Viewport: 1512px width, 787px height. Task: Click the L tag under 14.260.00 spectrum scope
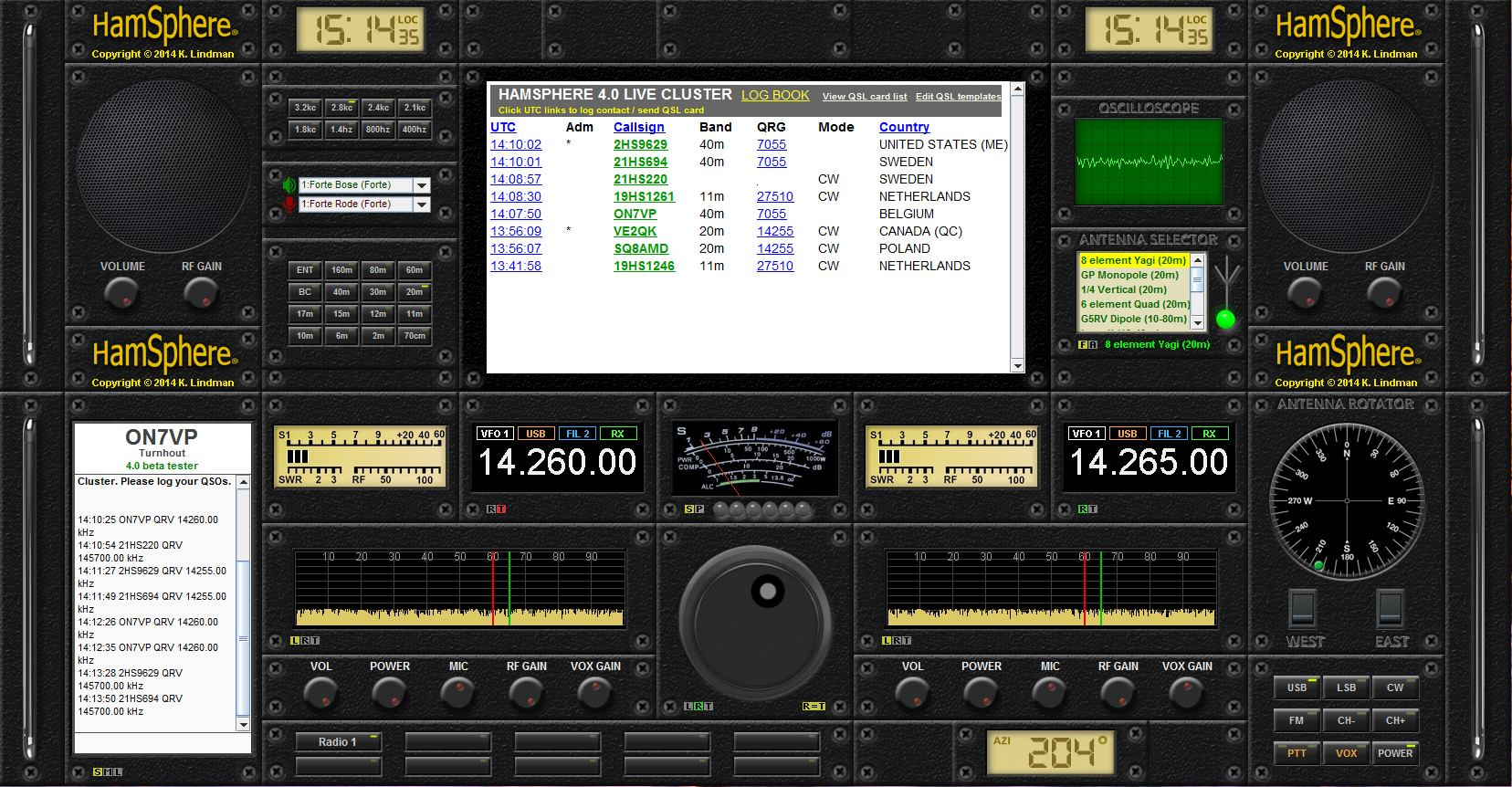pyautogui.click(x=295, y=641)
